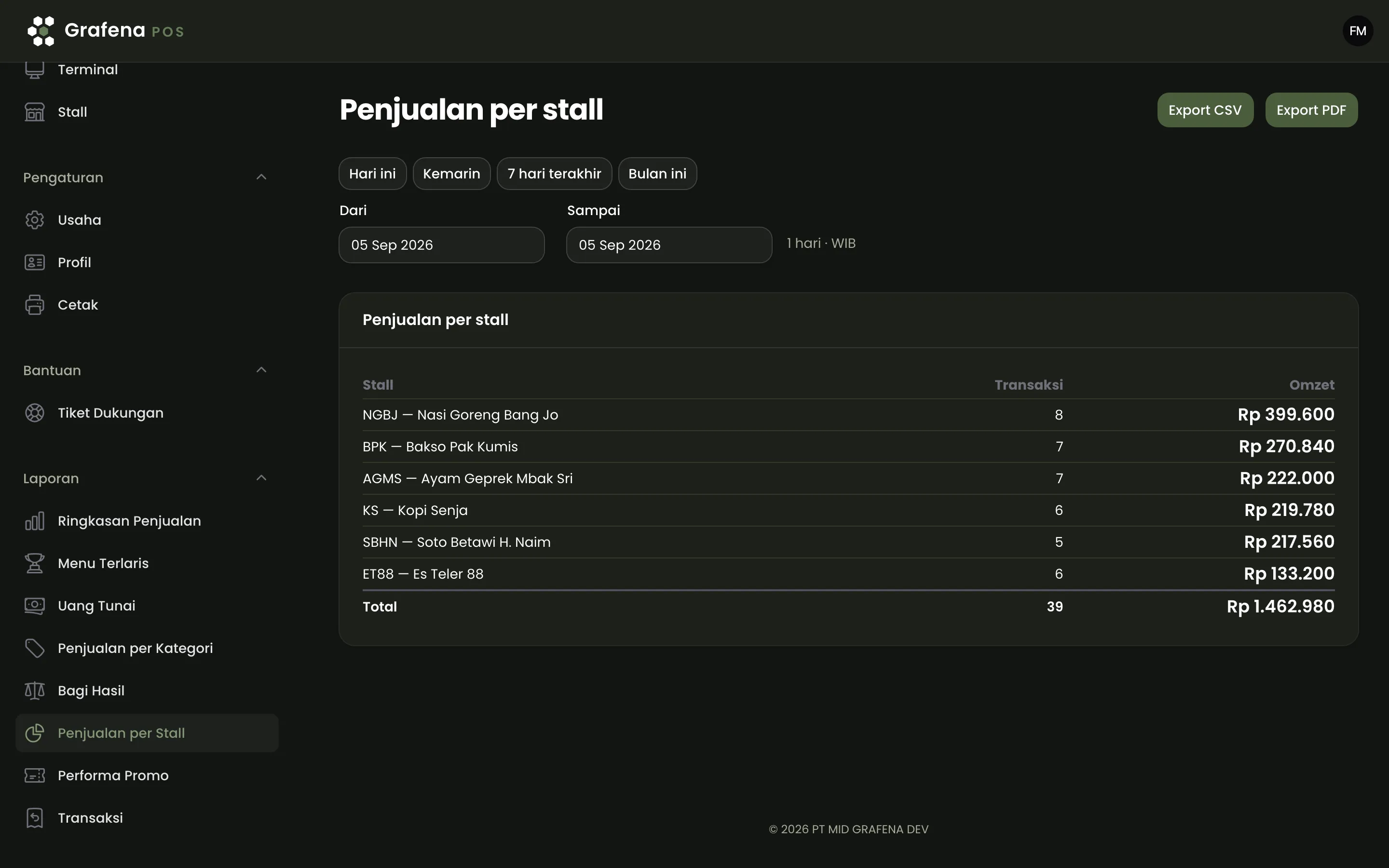Select the Kemarin date preset
1389x868 pixels.
click(452, 174)
